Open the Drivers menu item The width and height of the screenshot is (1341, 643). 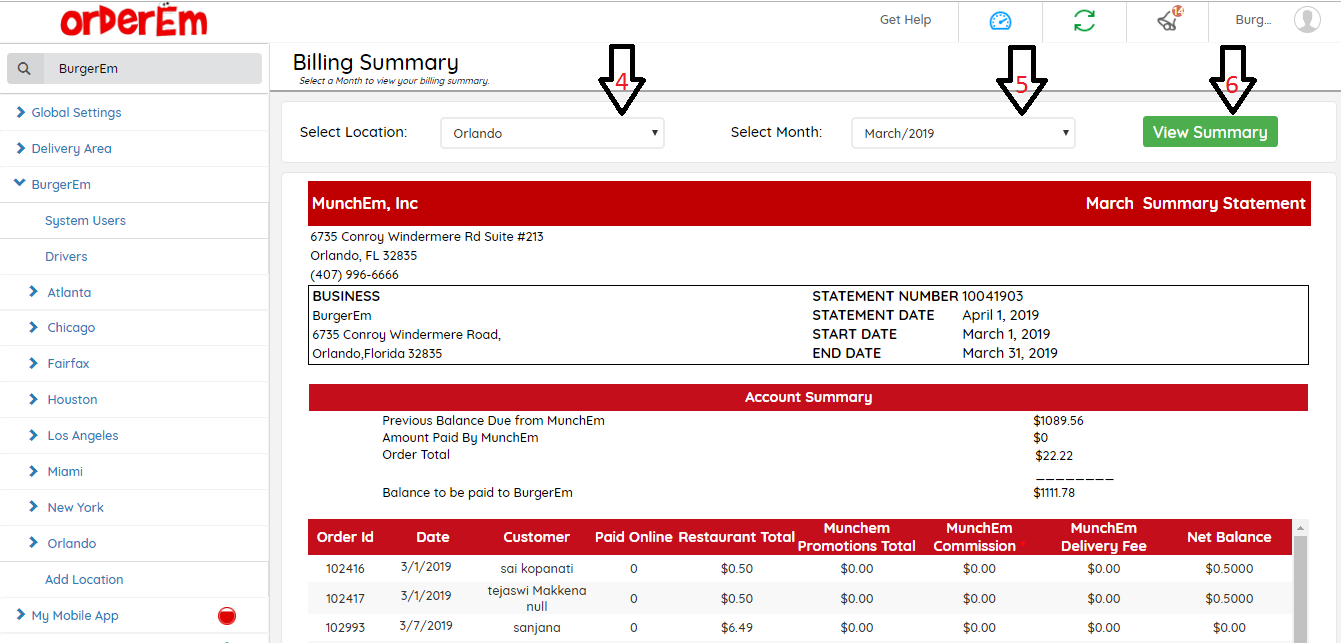pyautogui.click(x=66, y=257)
